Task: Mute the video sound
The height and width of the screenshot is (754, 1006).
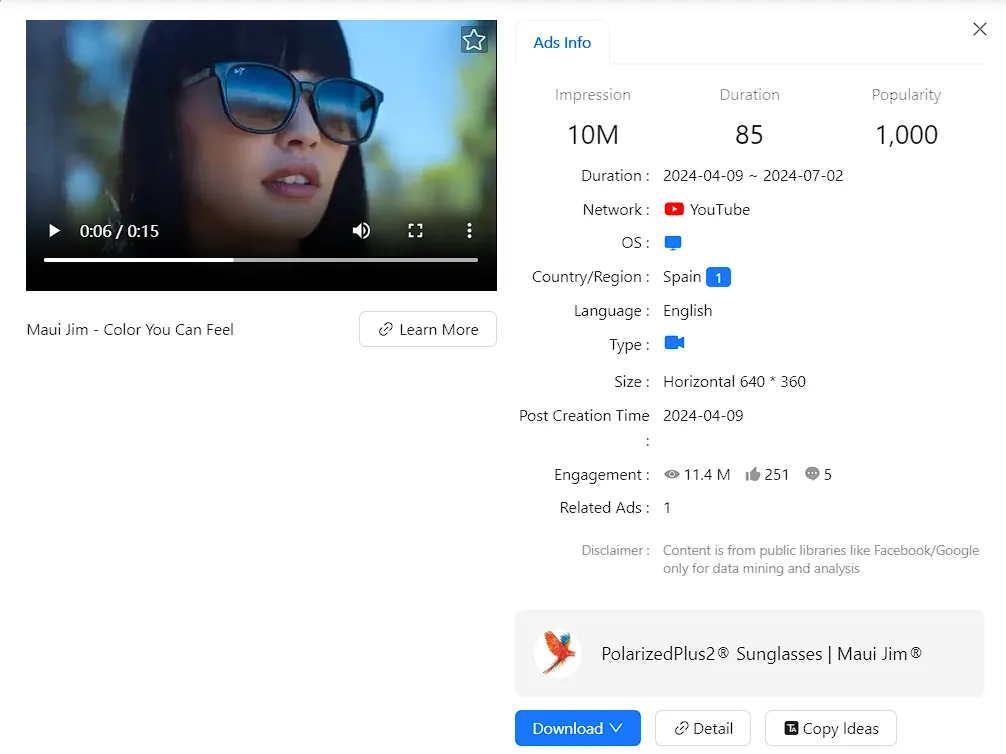Action: point(361,231)
